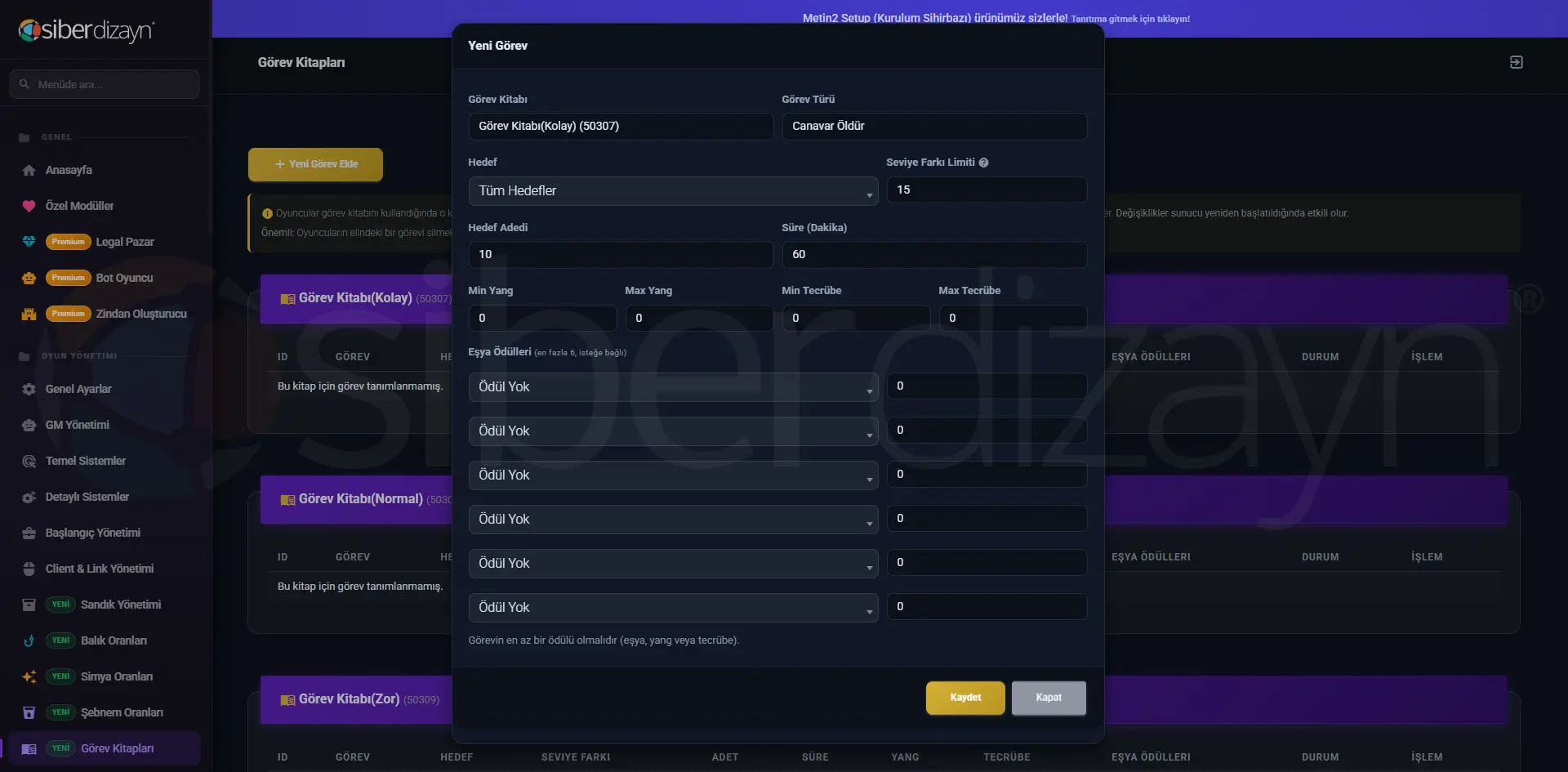1568x772 pixels.
Task: Click the Max Tecrübe field
Action: [1013, 318]
